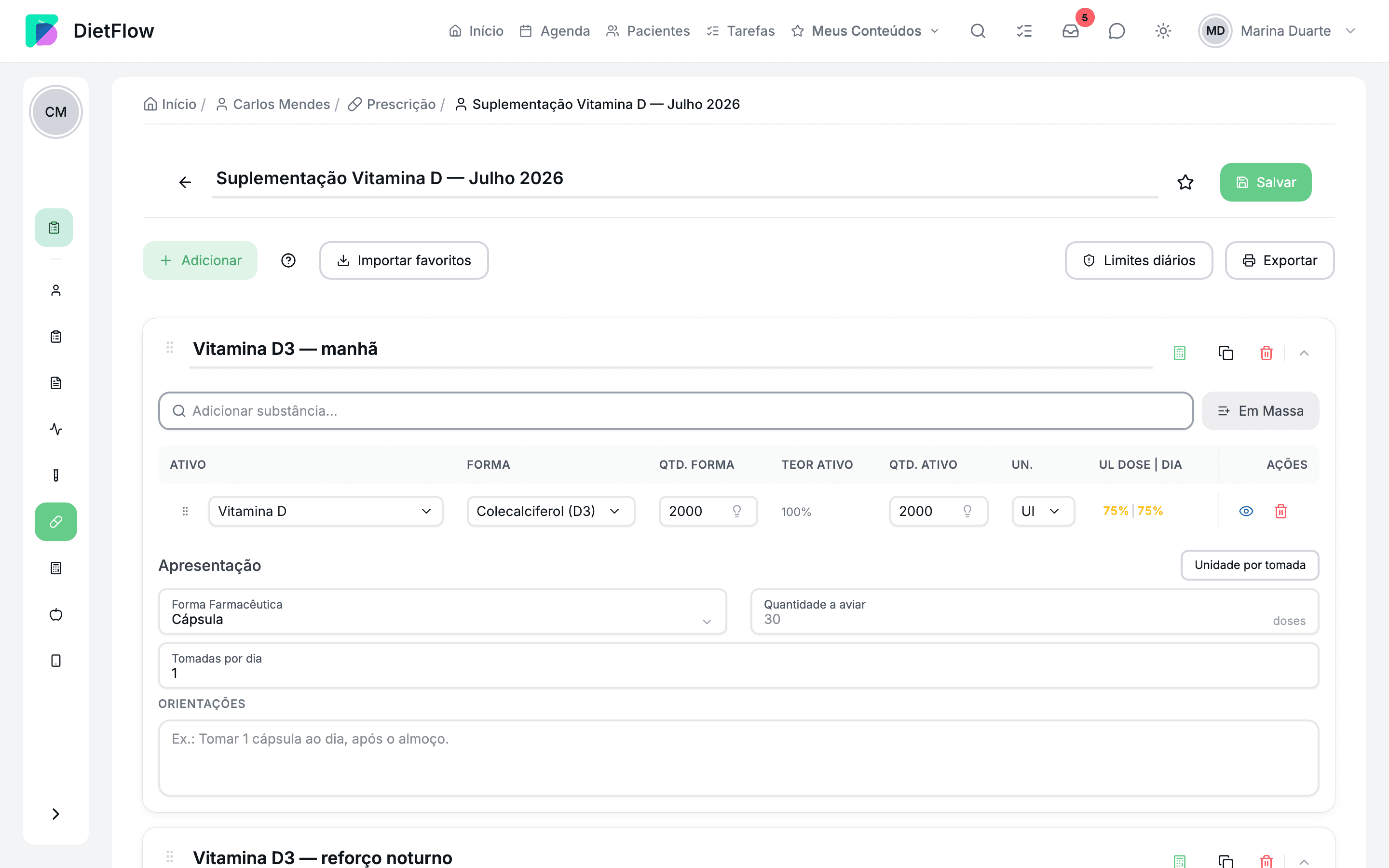Toggle visibility eye for Vitamina D row
Image resolution: width=1389 pixels, height=868 pixels.
1246,511
